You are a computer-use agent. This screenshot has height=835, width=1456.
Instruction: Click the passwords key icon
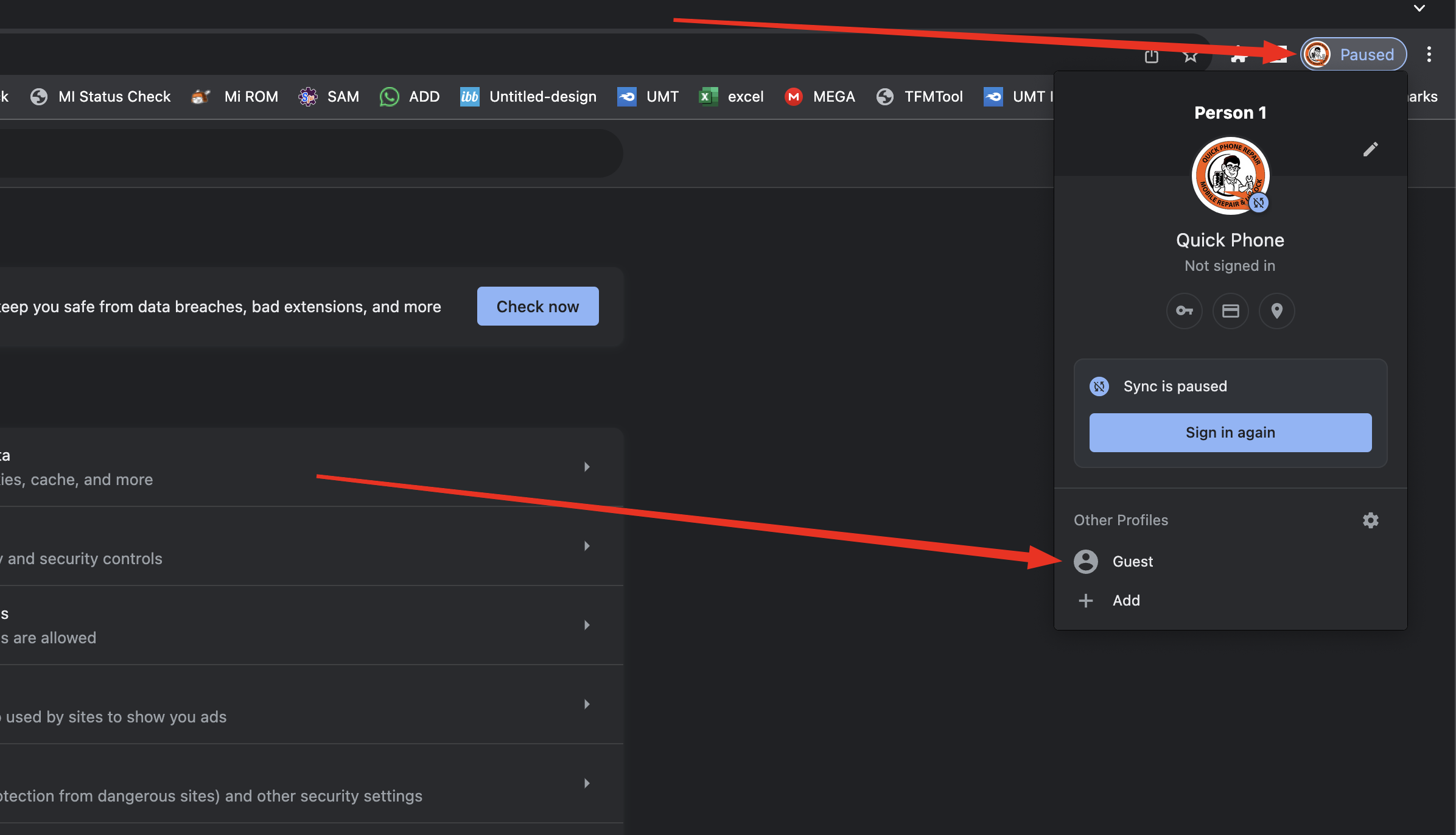pos(1184,311)
